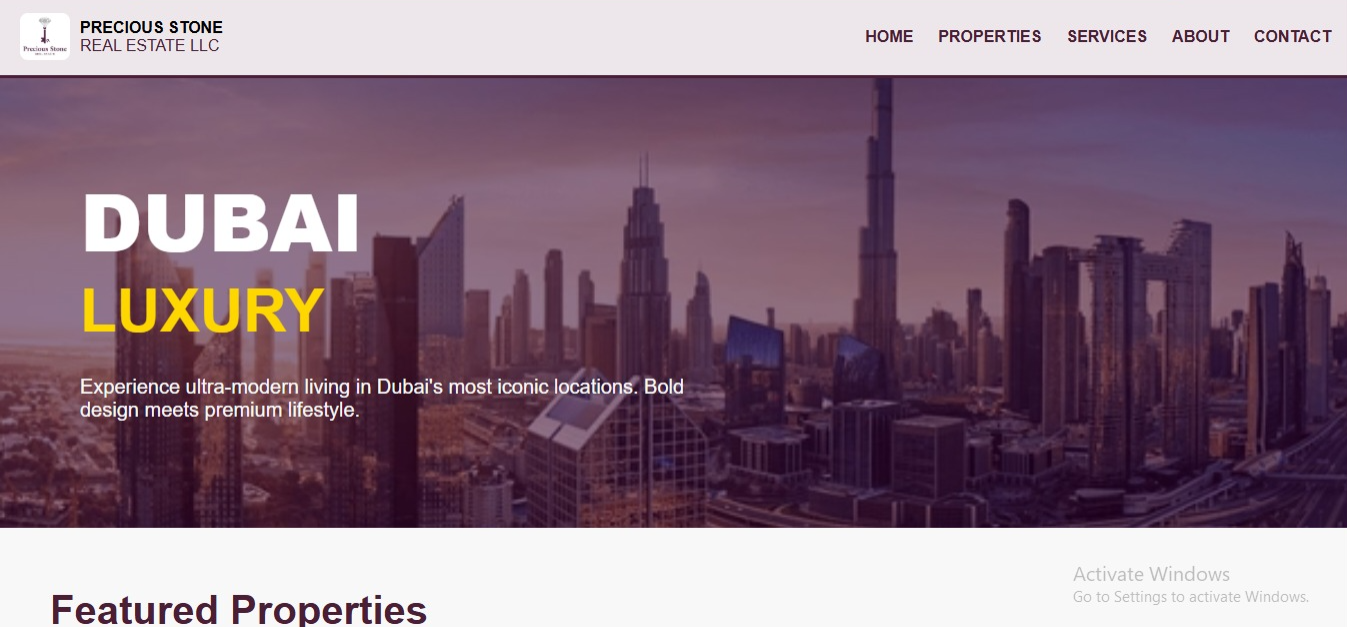Click the empty header space left of HOME
1347x627 pixels.
[540, 37]
